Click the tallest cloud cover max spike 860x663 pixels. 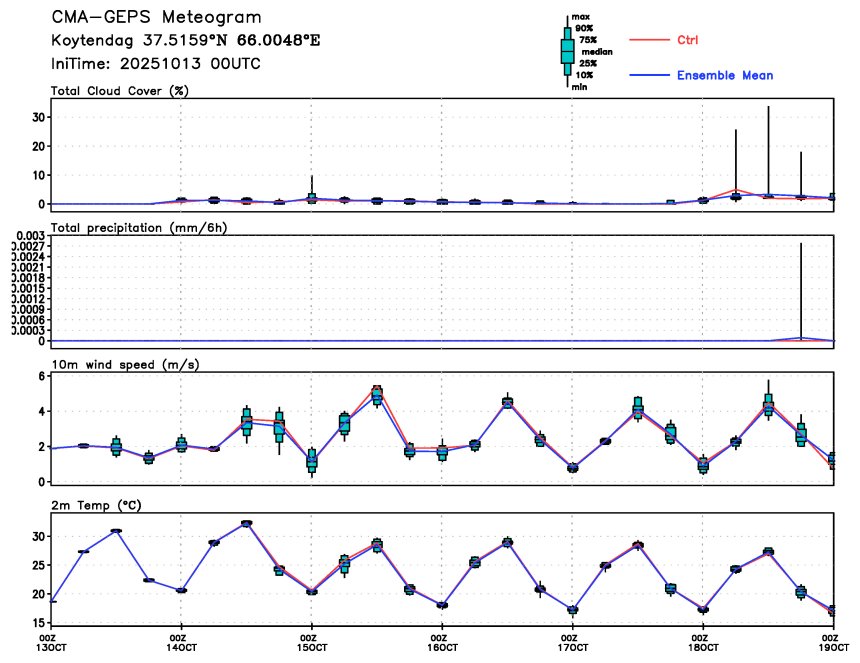coord(768,151)
